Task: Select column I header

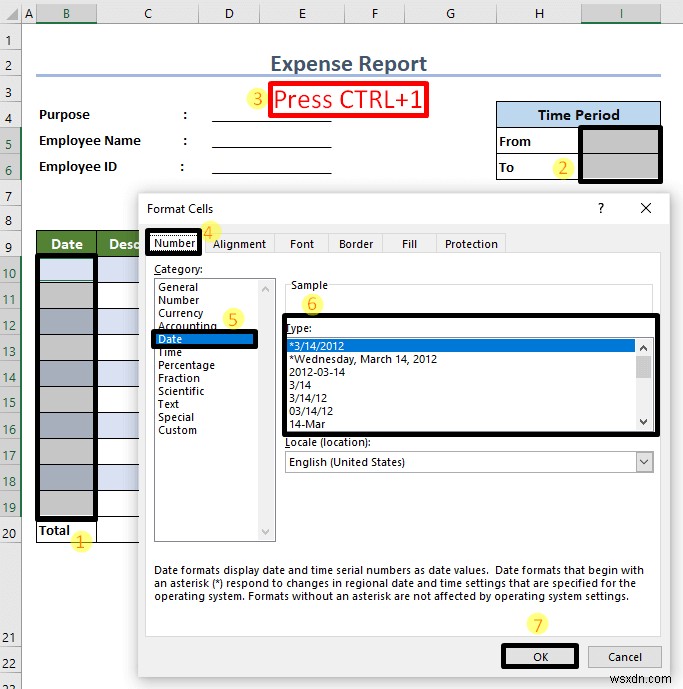Action: coord(621,14)
